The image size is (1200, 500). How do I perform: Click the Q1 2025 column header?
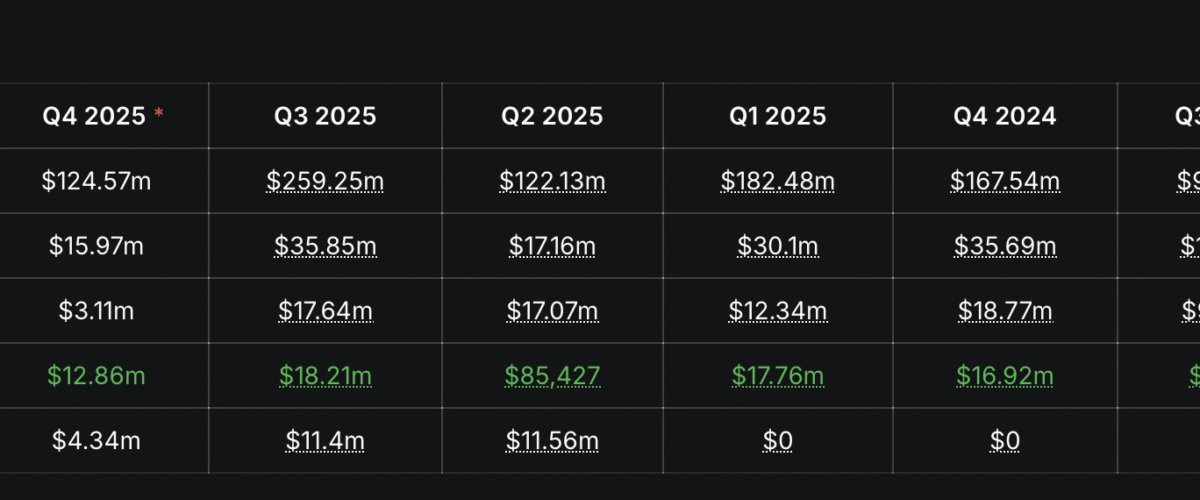(778, 116)
